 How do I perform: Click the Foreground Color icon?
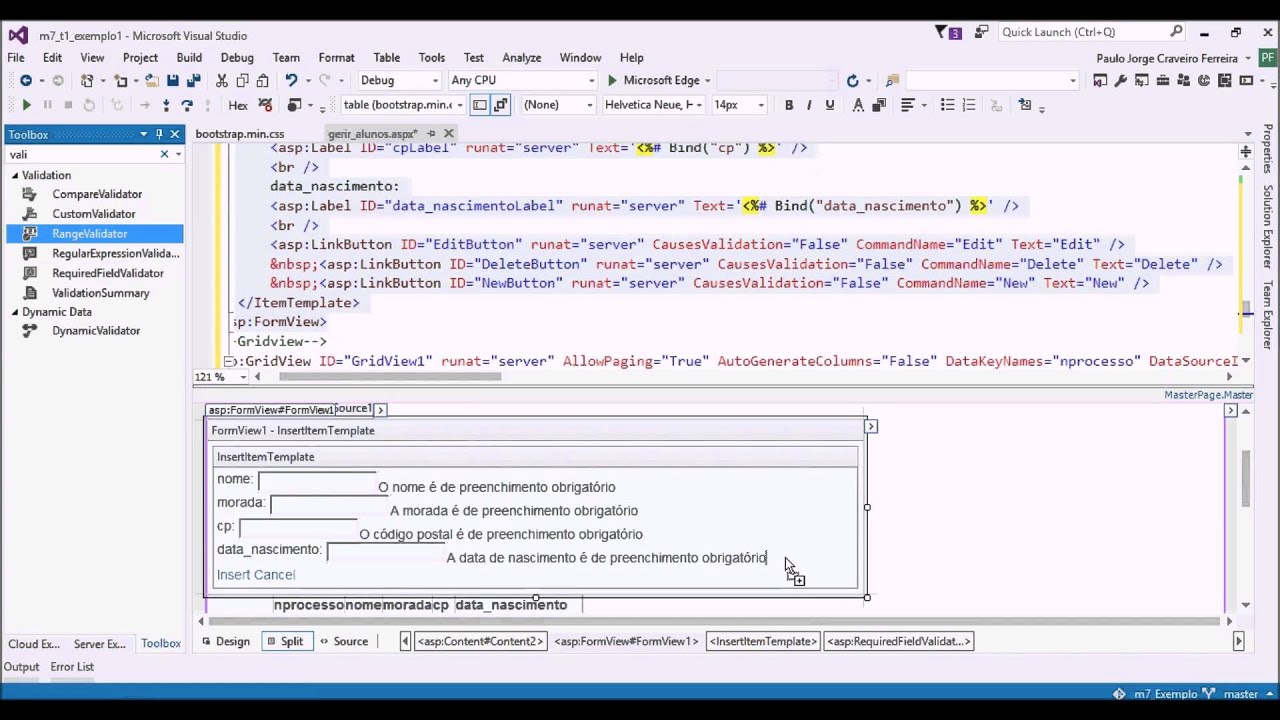pyautogui.click(x=858, y=105)
